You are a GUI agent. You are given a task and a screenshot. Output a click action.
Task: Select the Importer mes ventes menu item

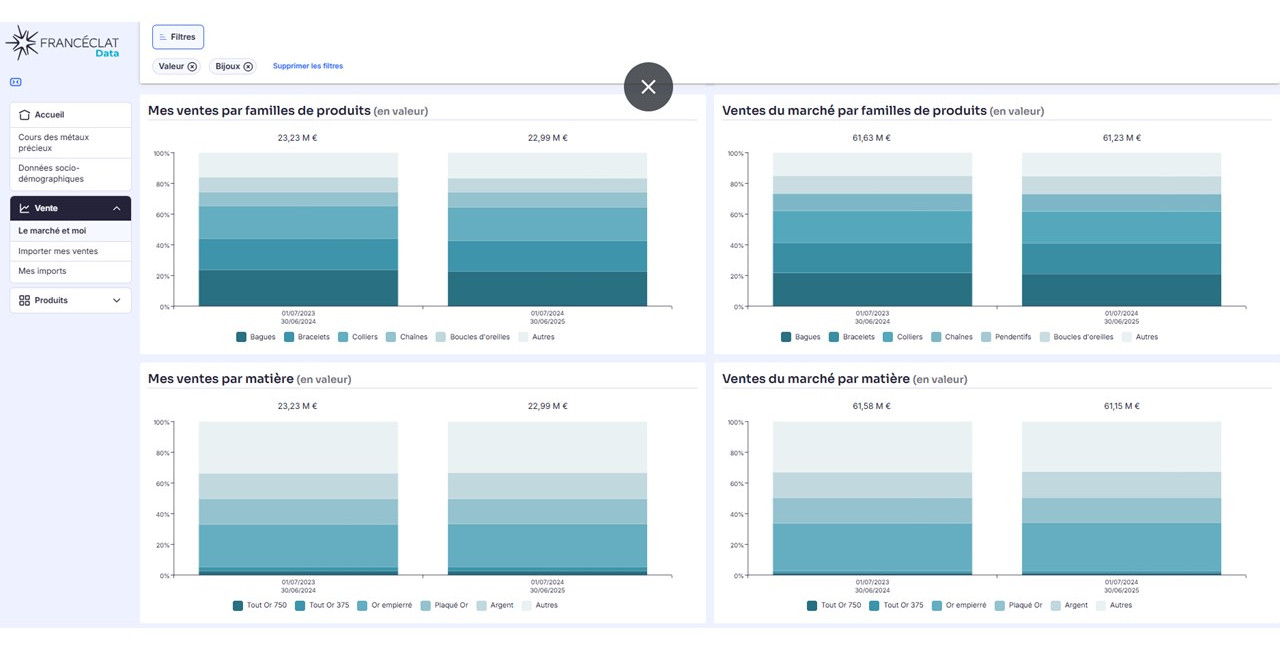click(70, 251)
